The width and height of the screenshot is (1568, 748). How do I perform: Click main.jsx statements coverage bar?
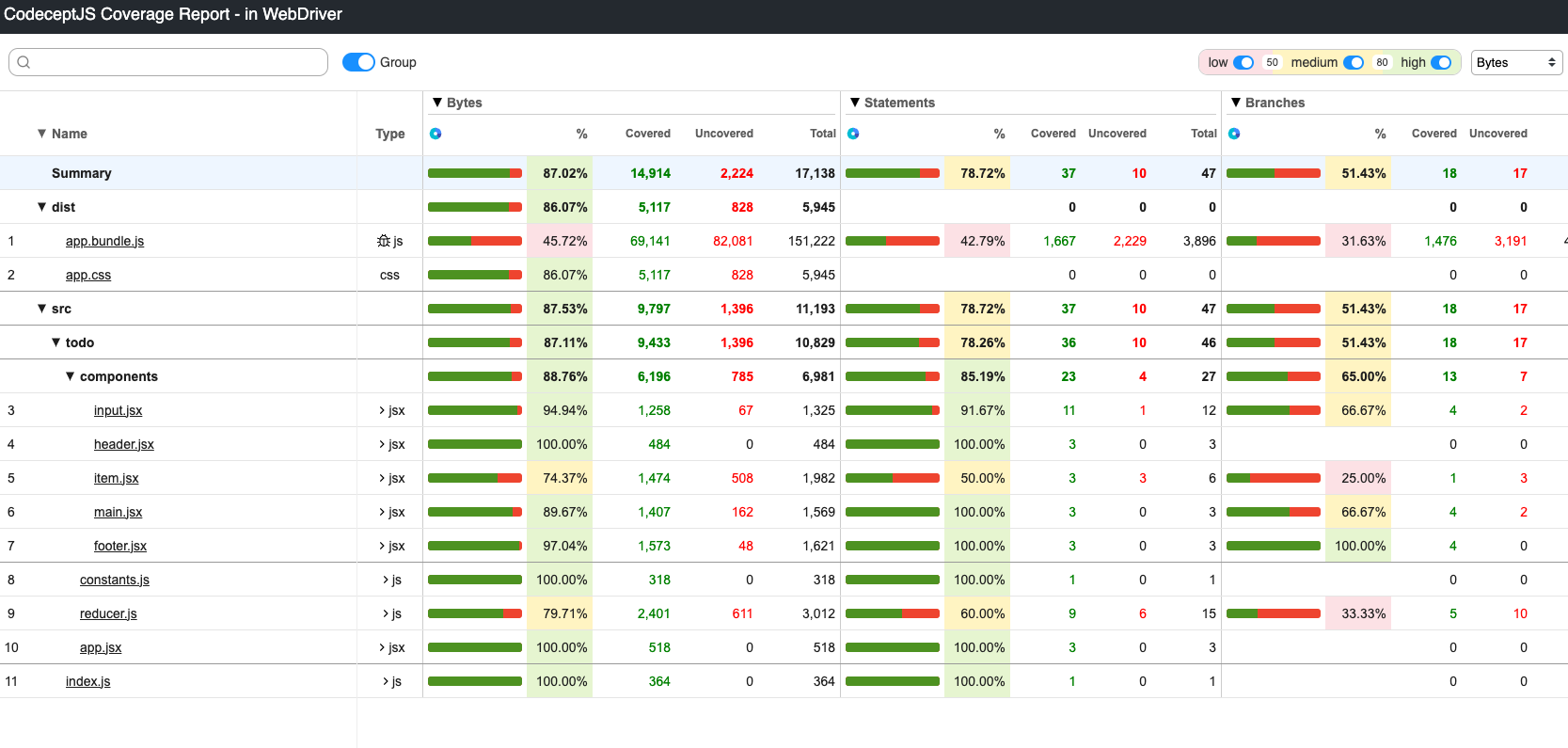[x=893, y=512]
